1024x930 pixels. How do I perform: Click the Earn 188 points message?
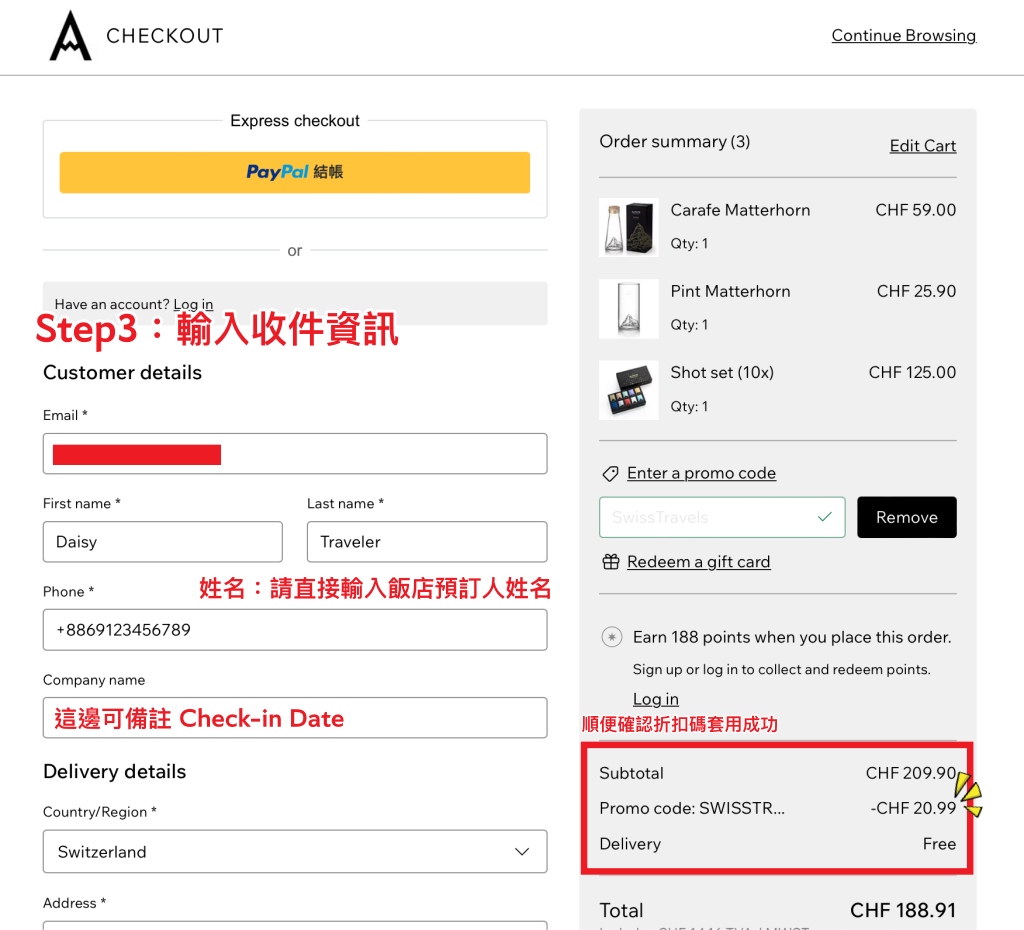(x=792, y=637)
